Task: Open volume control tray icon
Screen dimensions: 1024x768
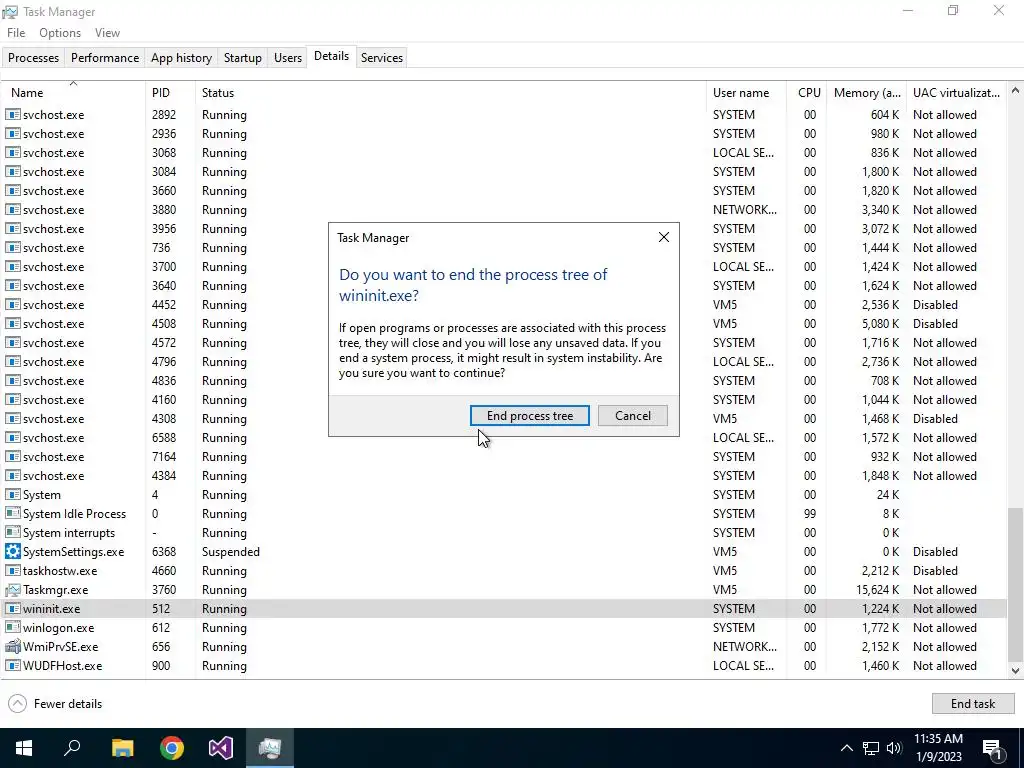Action: [x=894, y=748]
